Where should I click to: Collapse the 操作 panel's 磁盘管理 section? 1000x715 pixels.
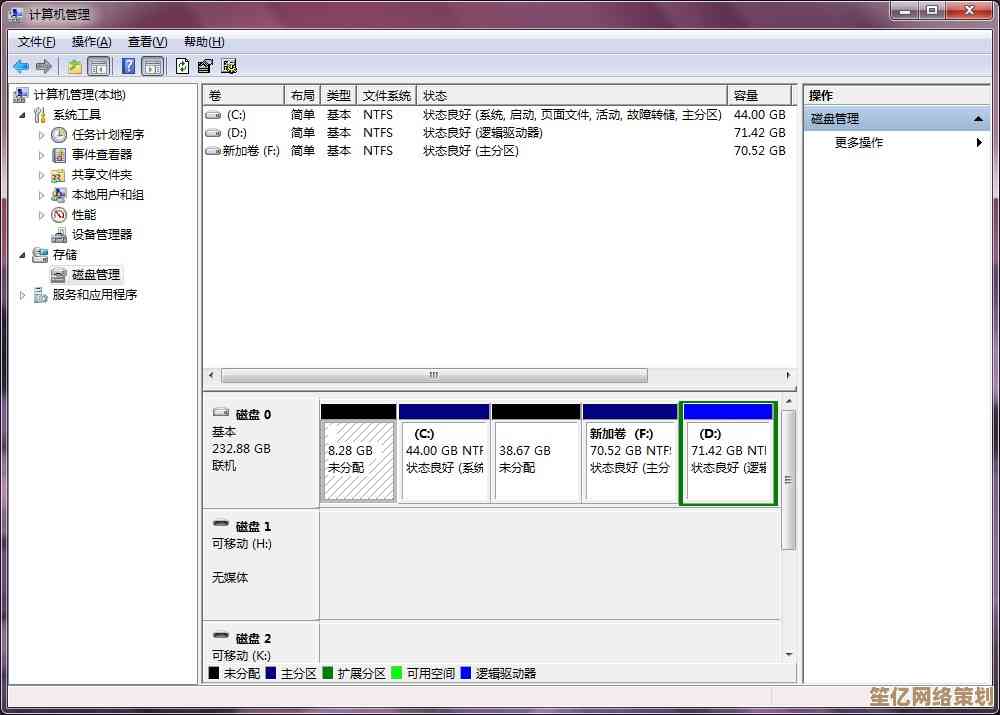pos(979,119)
